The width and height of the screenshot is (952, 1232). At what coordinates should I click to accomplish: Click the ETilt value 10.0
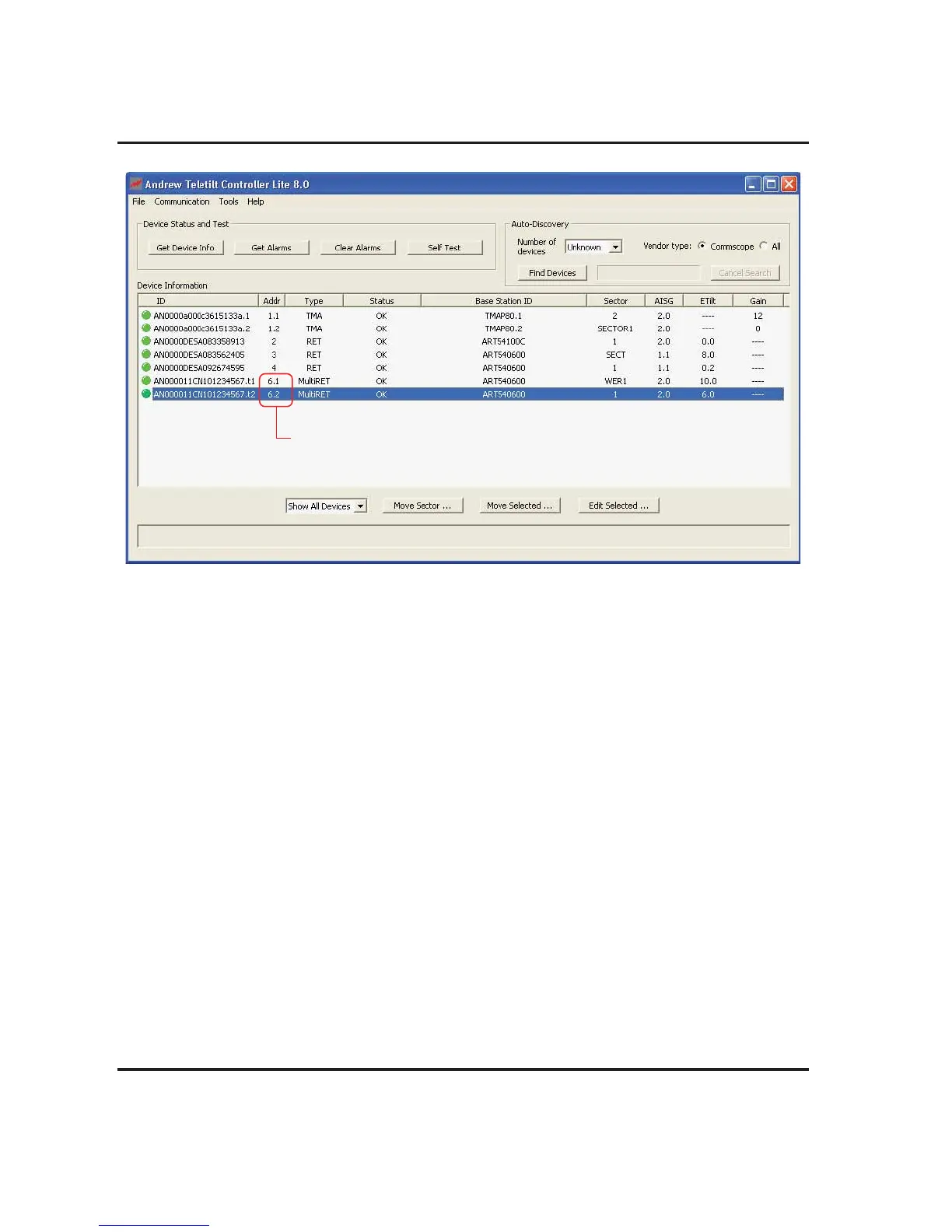[708, 381]
